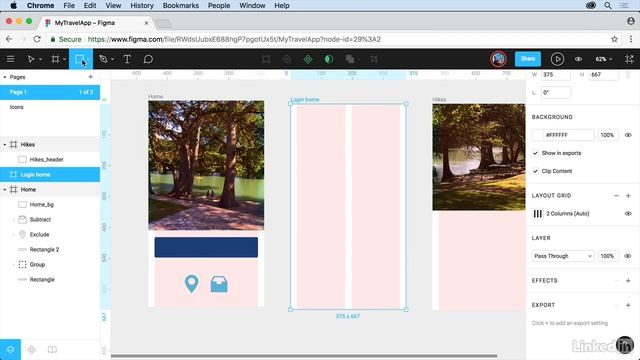Collapse the Pages section arrow
The image size is (640, 360).
click(x=5, y=77)
